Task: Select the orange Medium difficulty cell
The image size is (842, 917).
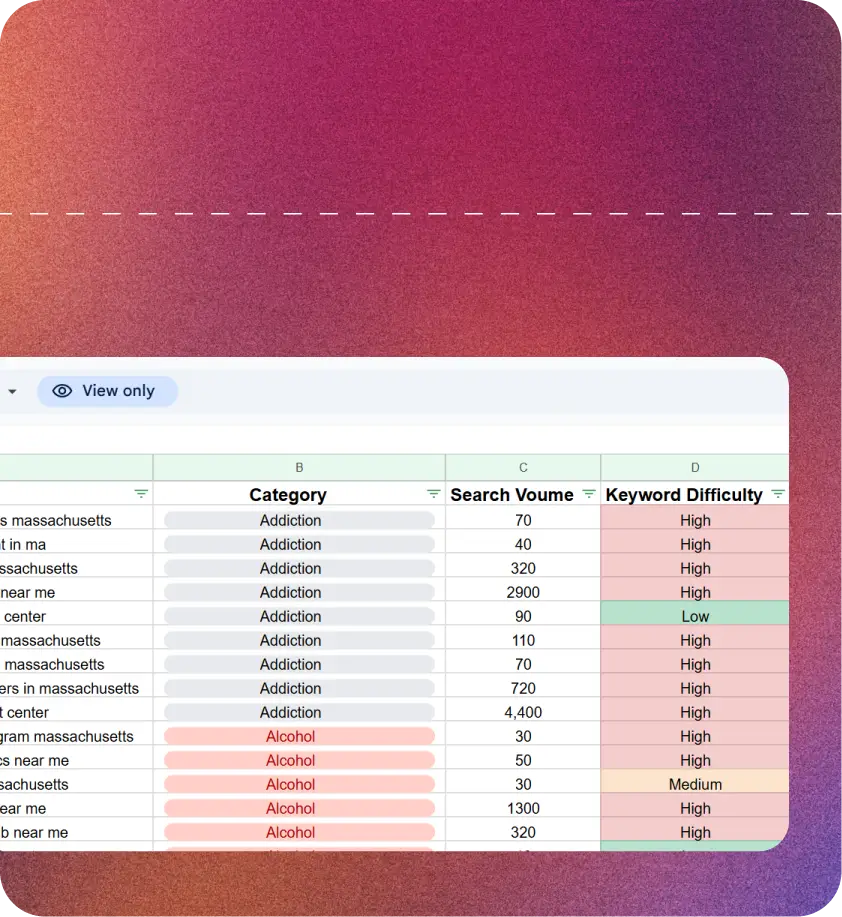Action: (695, 784)
